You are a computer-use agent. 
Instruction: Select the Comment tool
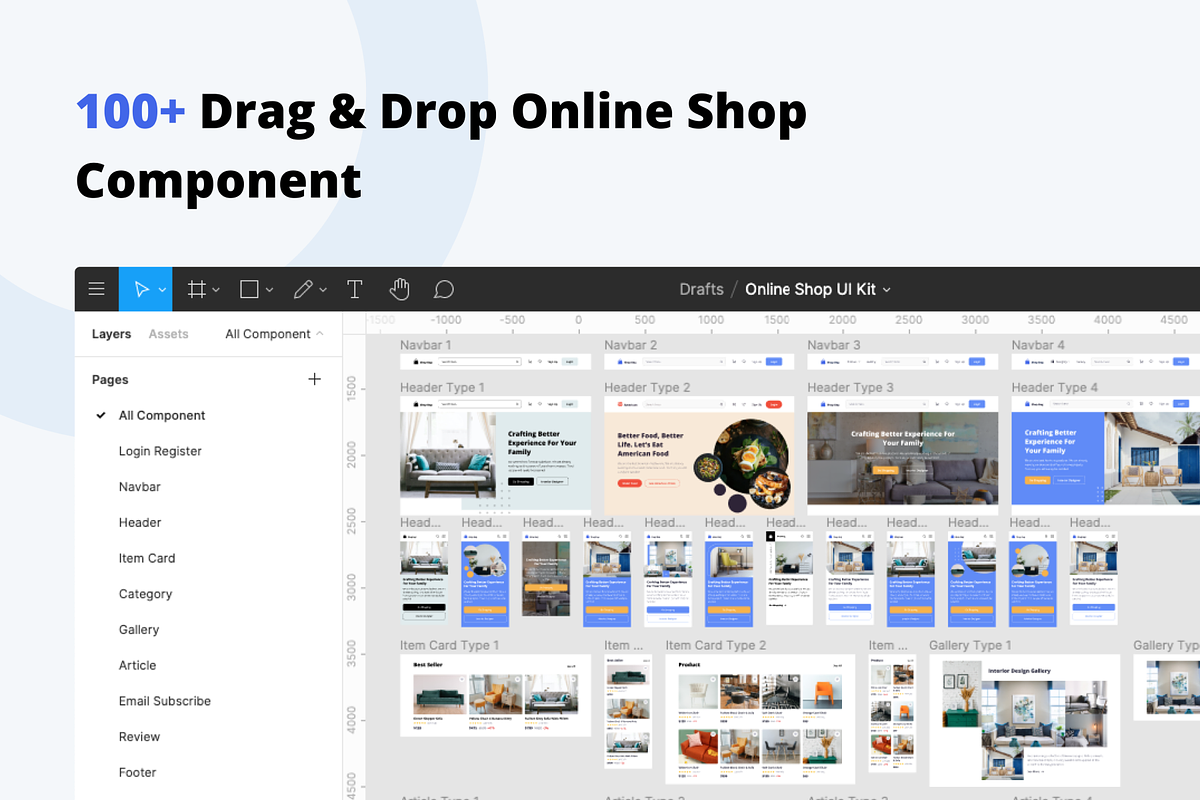(x=444, y=289)
